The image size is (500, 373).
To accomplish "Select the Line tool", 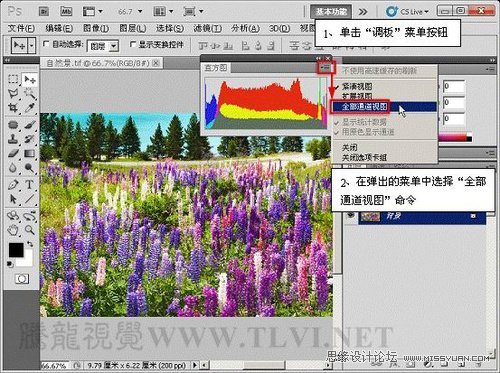I will coord(30,199).
